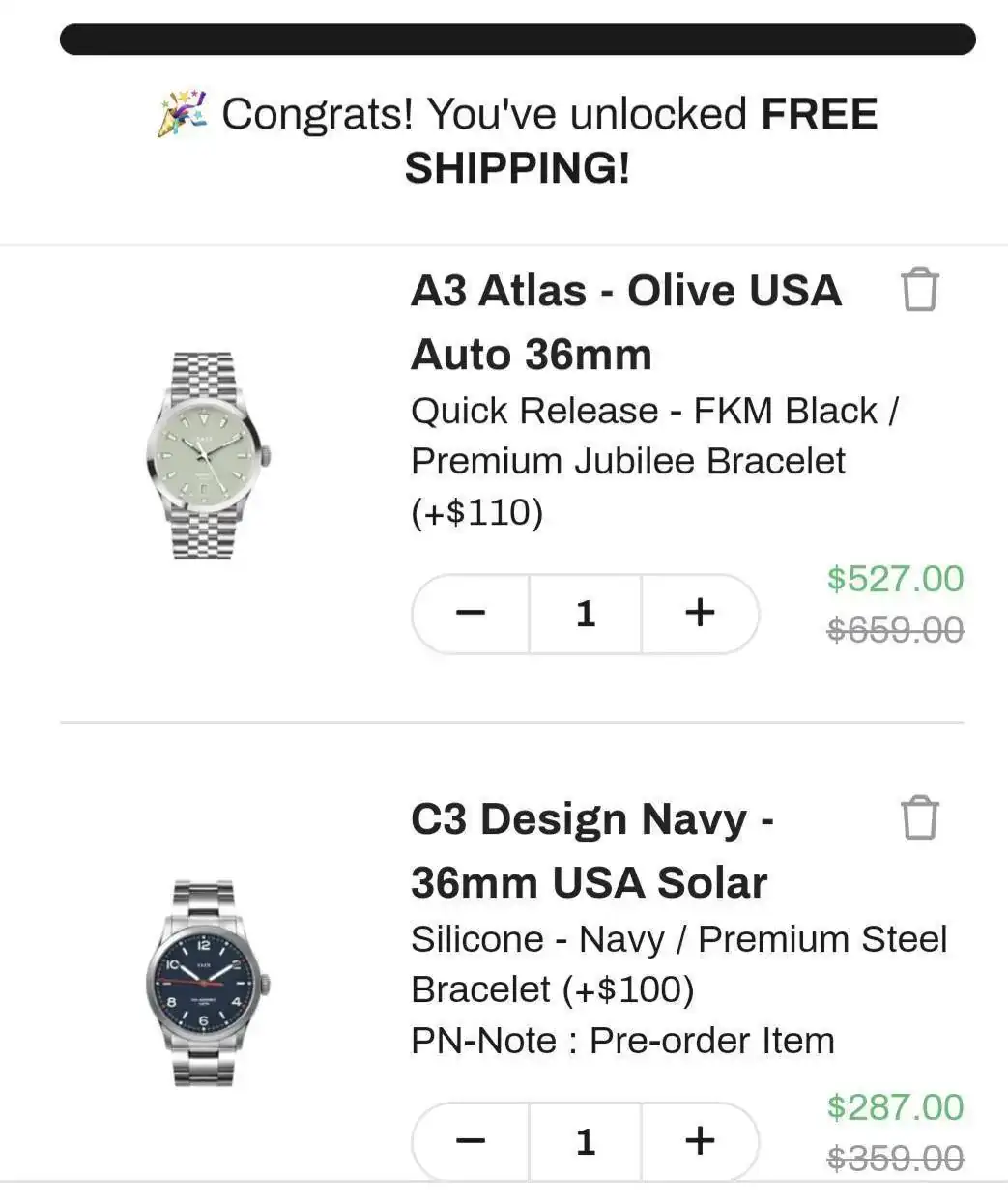
Task: Open the A3 Atlas olive watch thumbnail
Action: coord(207,455)
